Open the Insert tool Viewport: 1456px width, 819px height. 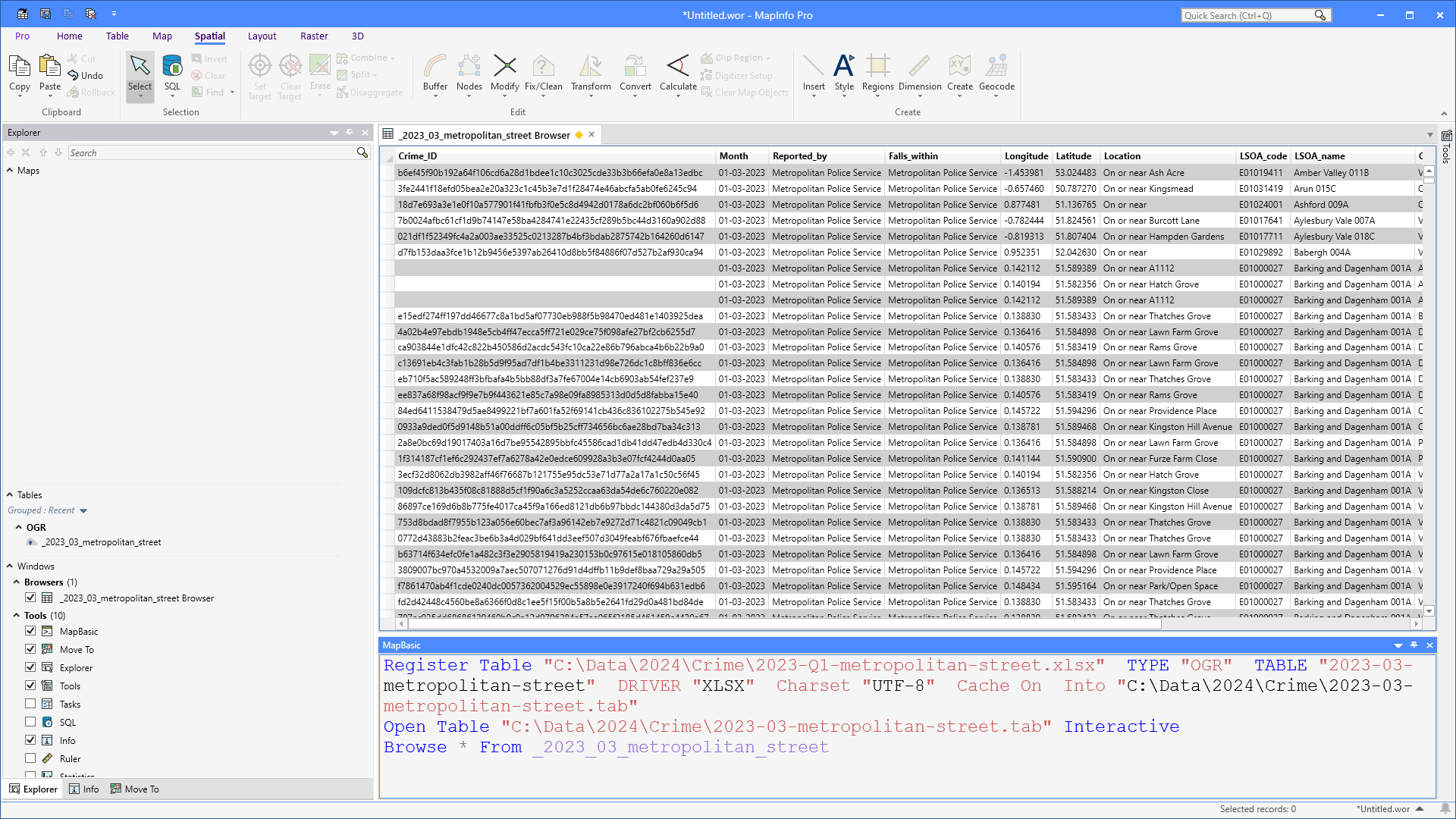coord(814,74)
